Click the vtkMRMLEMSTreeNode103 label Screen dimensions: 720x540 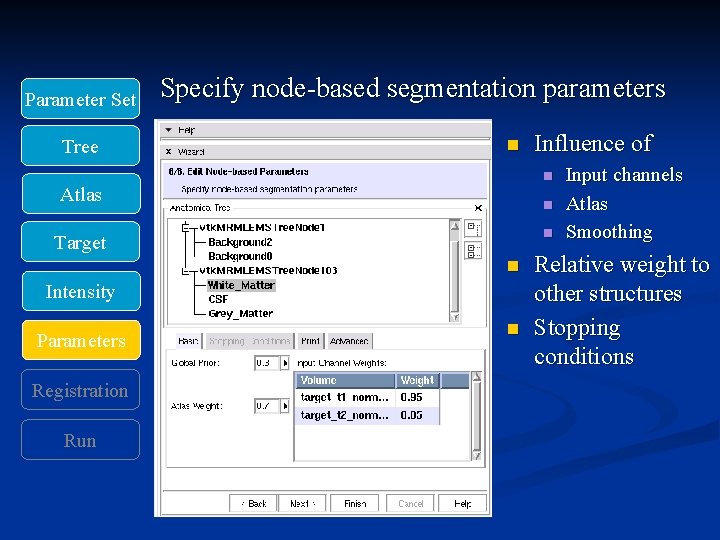(x=268, y=270)
